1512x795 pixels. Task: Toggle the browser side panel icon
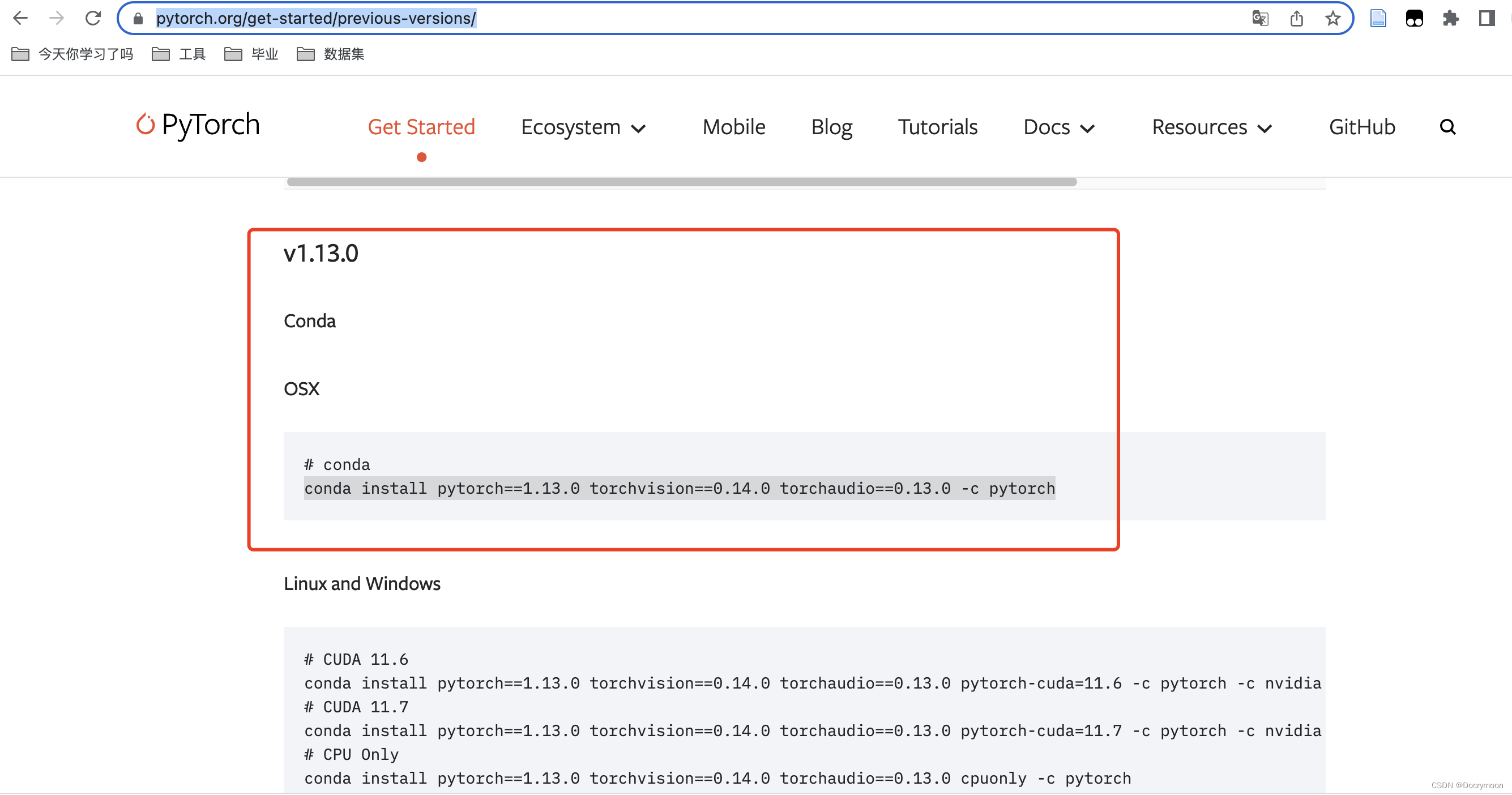(1486, 18)
